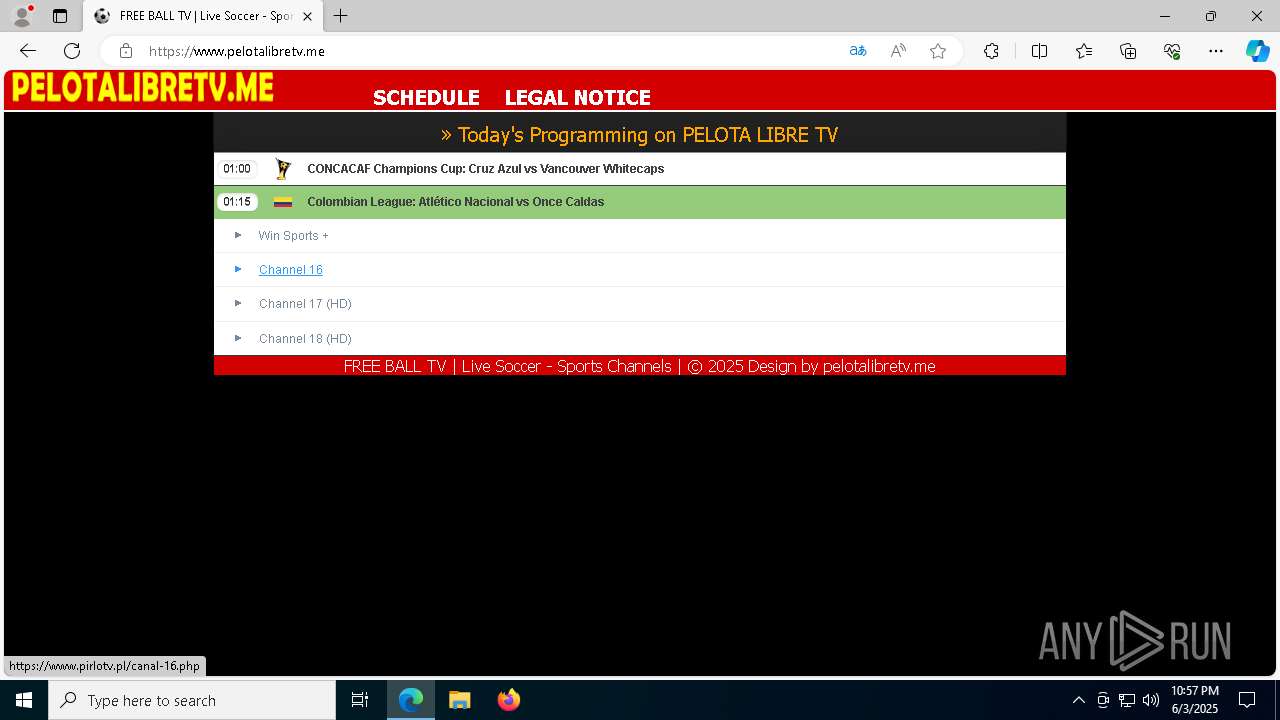Toggle split screen view icon
The image size is (1280, 720).
[x=1039, y=51]
